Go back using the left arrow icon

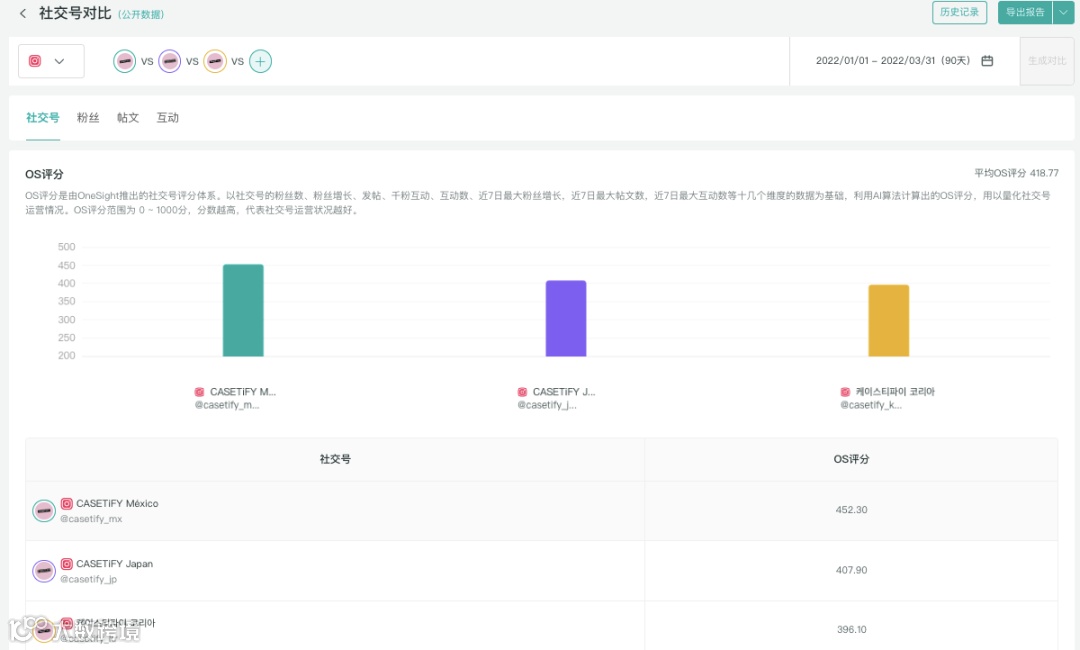coord(23,13)
